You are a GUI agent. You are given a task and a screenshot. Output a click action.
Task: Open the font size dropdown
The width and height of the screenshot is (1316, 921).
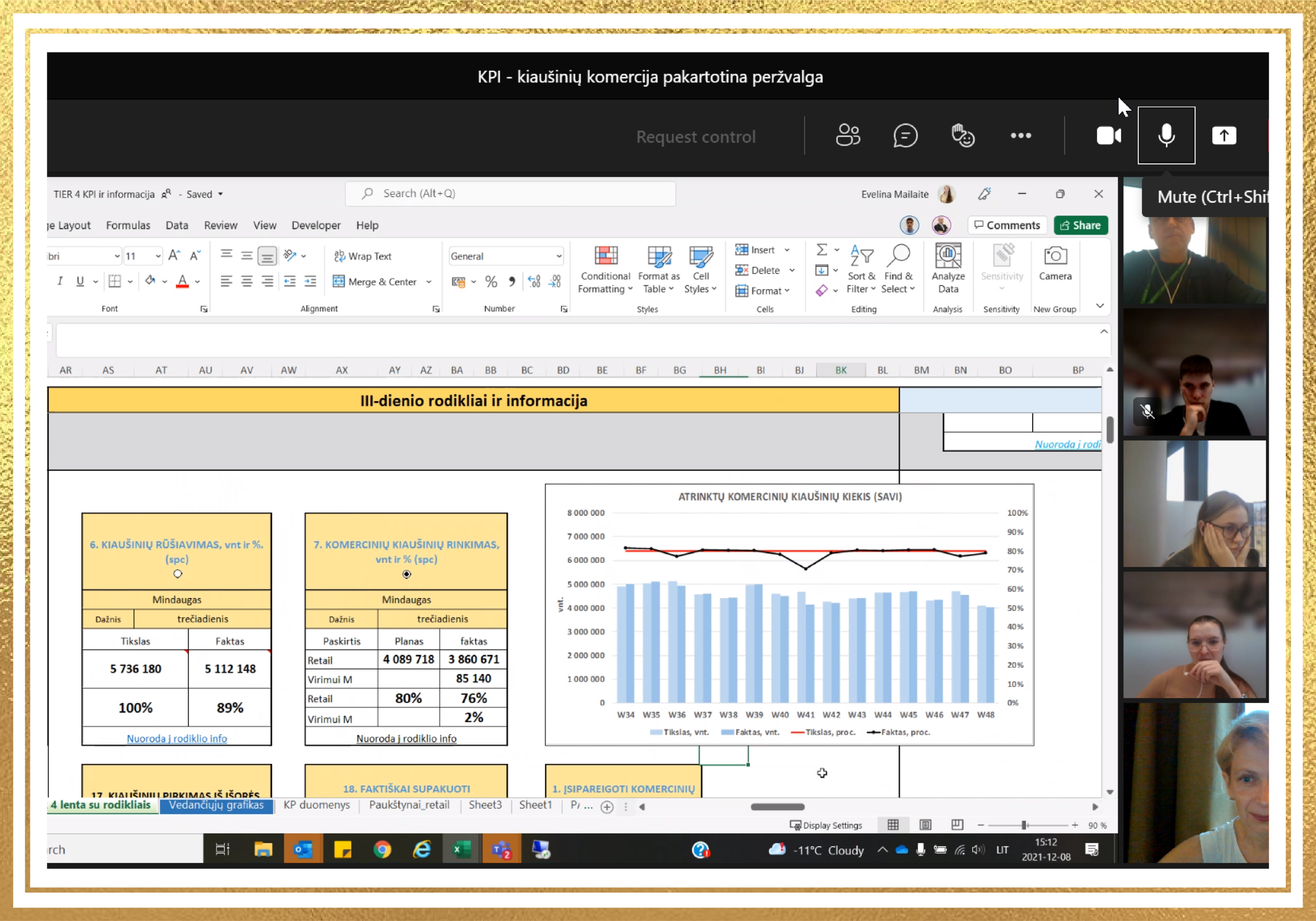tap(158, 256)
